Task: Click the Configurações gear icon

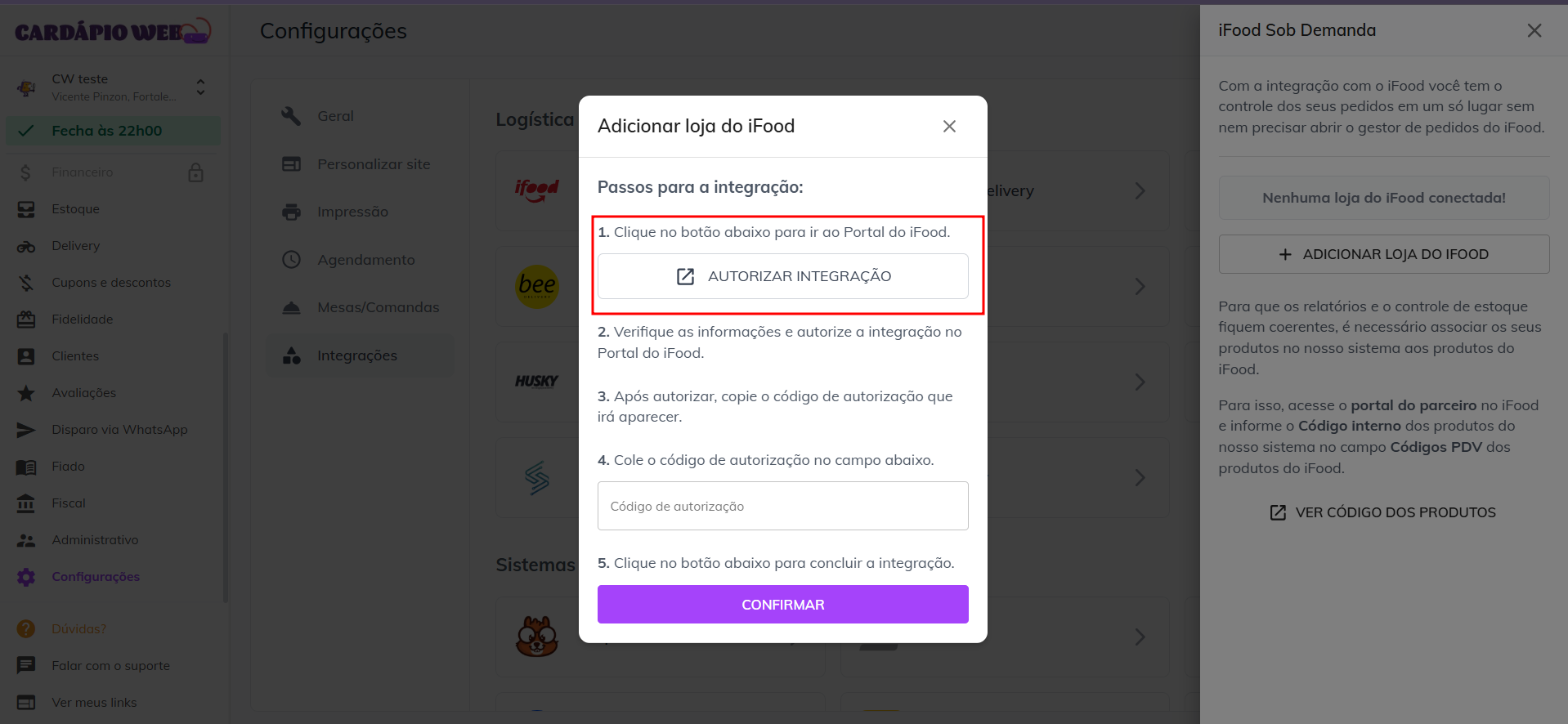Action: 26,577
